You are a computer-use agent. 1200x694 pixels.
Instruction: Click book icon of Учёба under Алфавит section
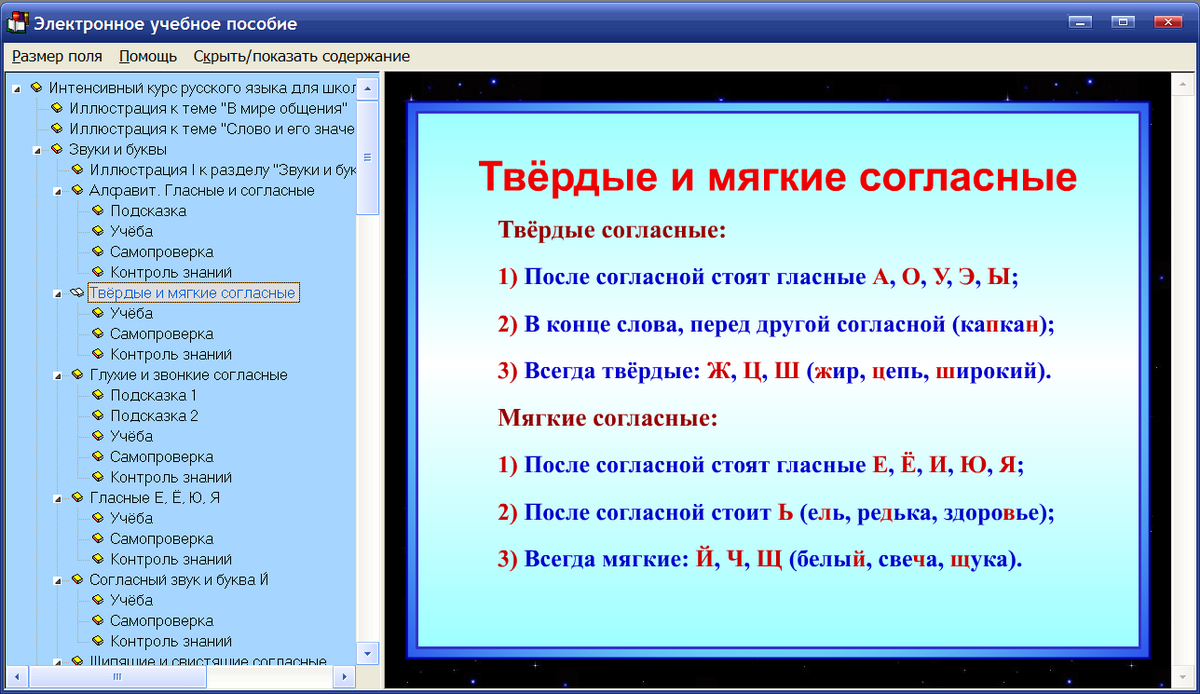click(x=98, y=231)
